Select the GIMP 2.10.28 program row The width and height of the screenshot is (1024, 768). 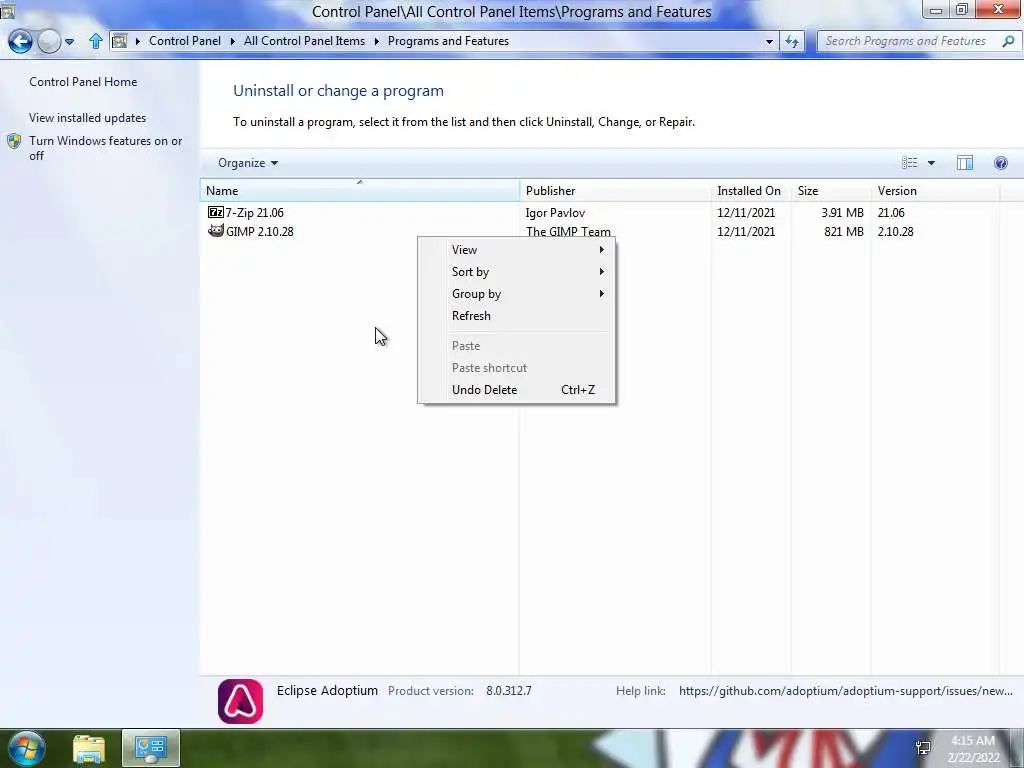point(601,231)
